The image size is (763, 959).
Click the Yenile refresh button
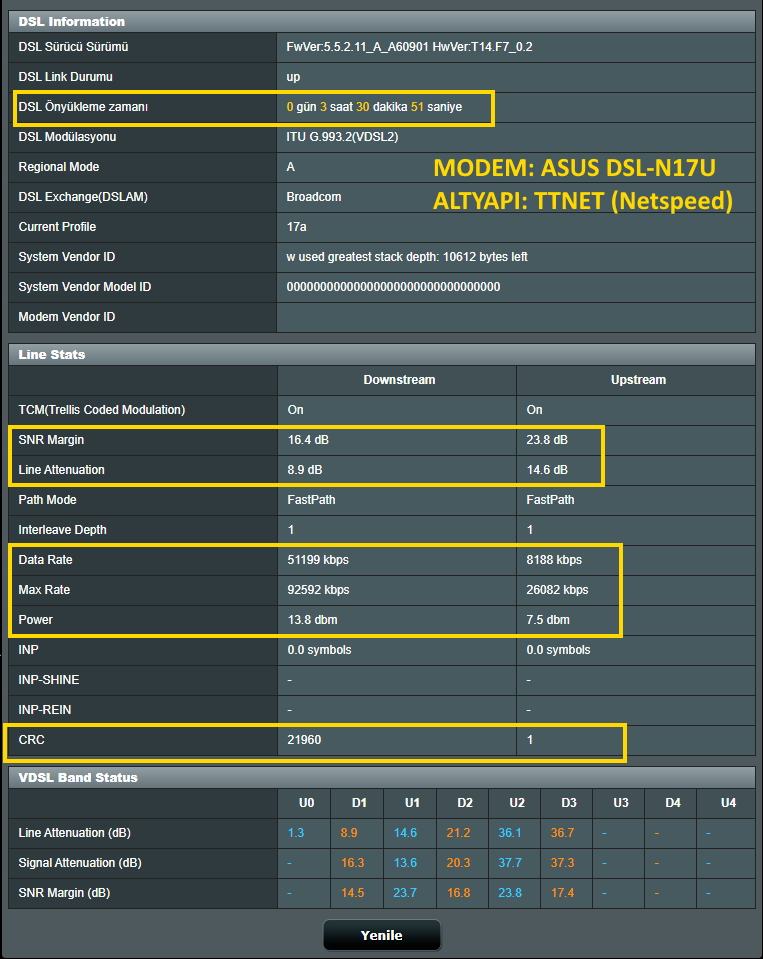click(382, 935)
